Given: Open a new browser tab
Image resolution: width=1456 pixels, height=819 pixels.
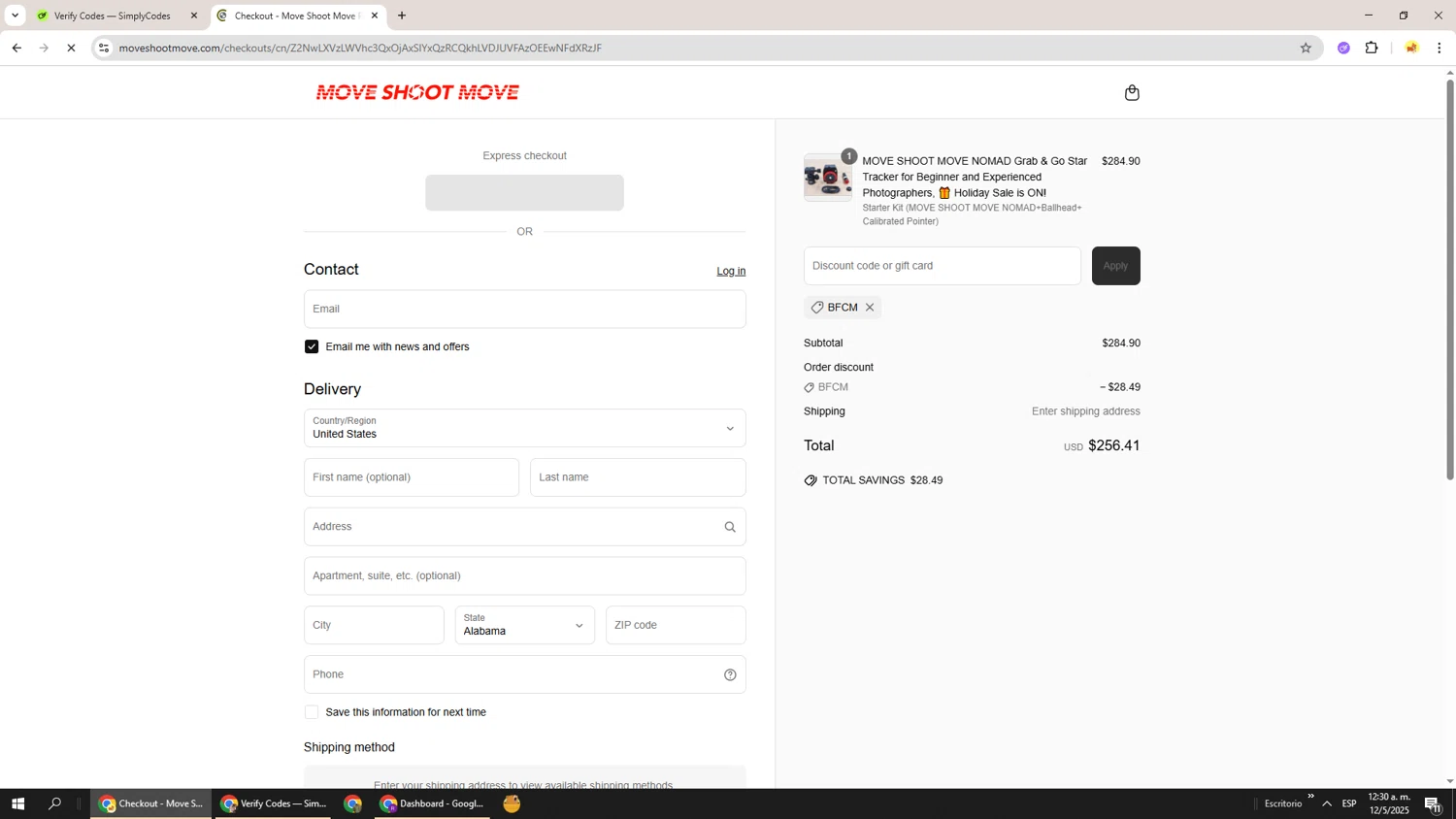Looking at the screenshot, I should click(x=402, y=16).
